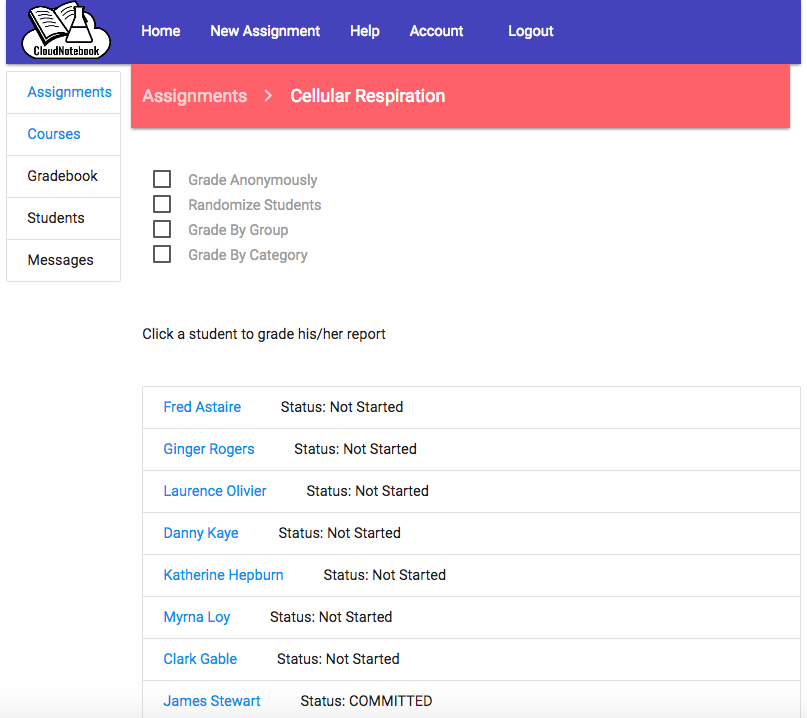Grade Laurence Olivier's report
The width and height of the screenshot is (807, 718).
point(215,491)
